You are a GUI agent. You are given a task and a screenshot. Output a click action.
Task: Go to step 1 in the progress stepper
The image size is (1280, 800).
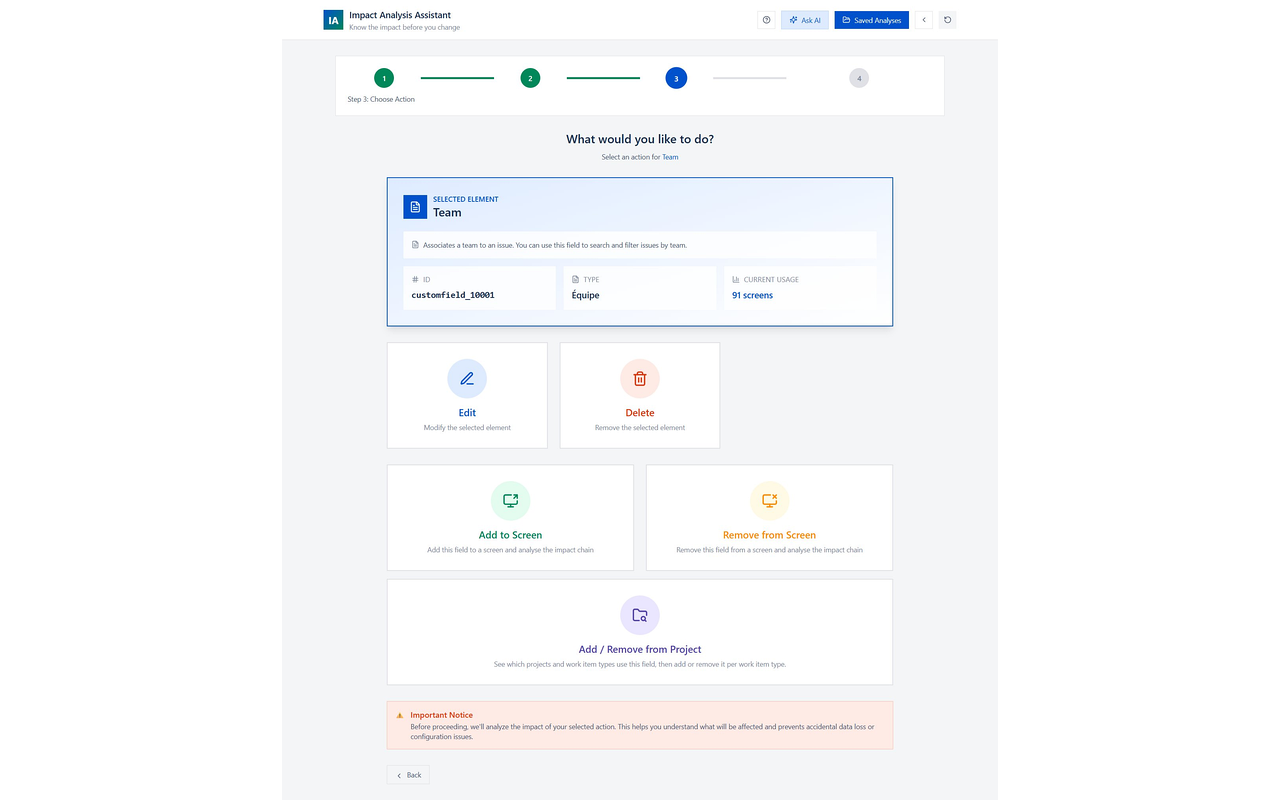(x=384, y=78)
